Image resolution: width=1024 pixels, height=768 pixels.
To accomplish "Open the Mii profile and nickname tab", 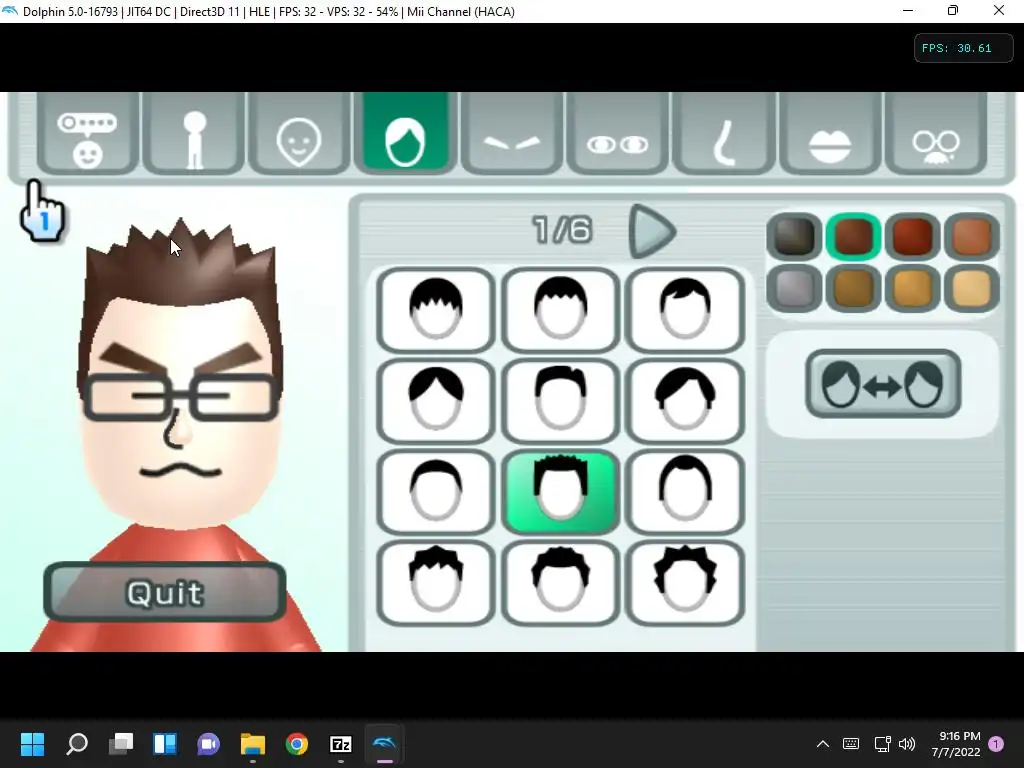I will pos(88,134).
